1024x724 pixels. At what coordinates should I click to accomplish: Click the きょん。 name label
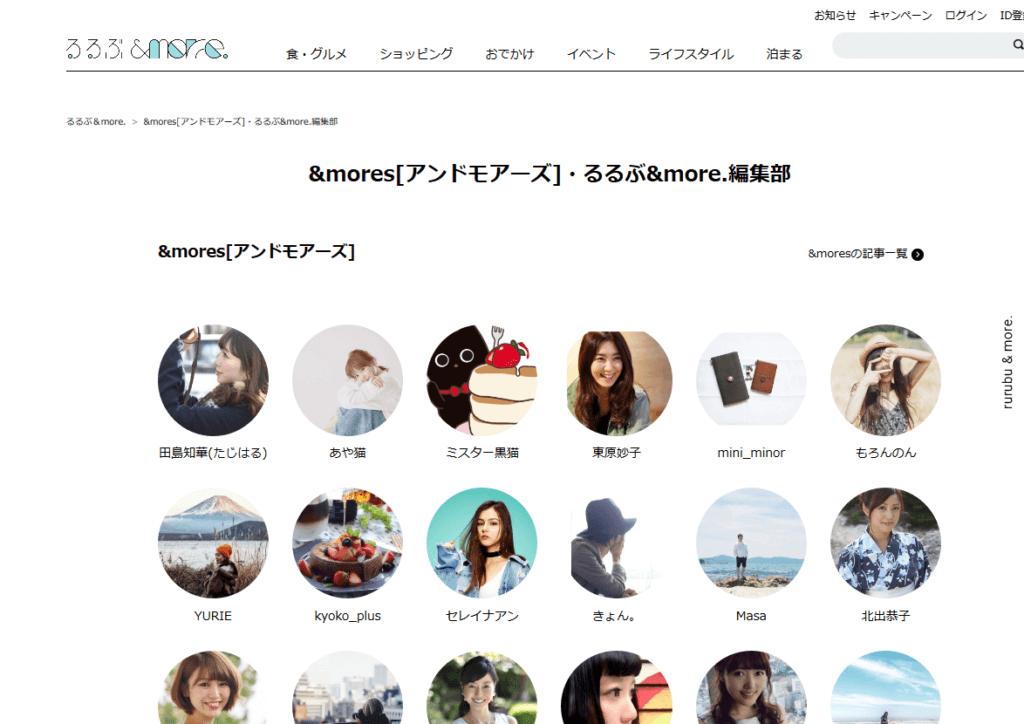point(614,616)
